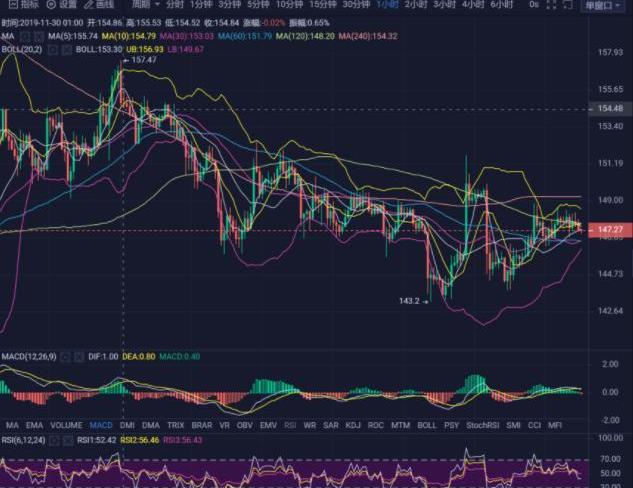The height and width of the screenshot is (488, 633).
Task: Click the 147.27 current price marker
Action: pos(609,229)
